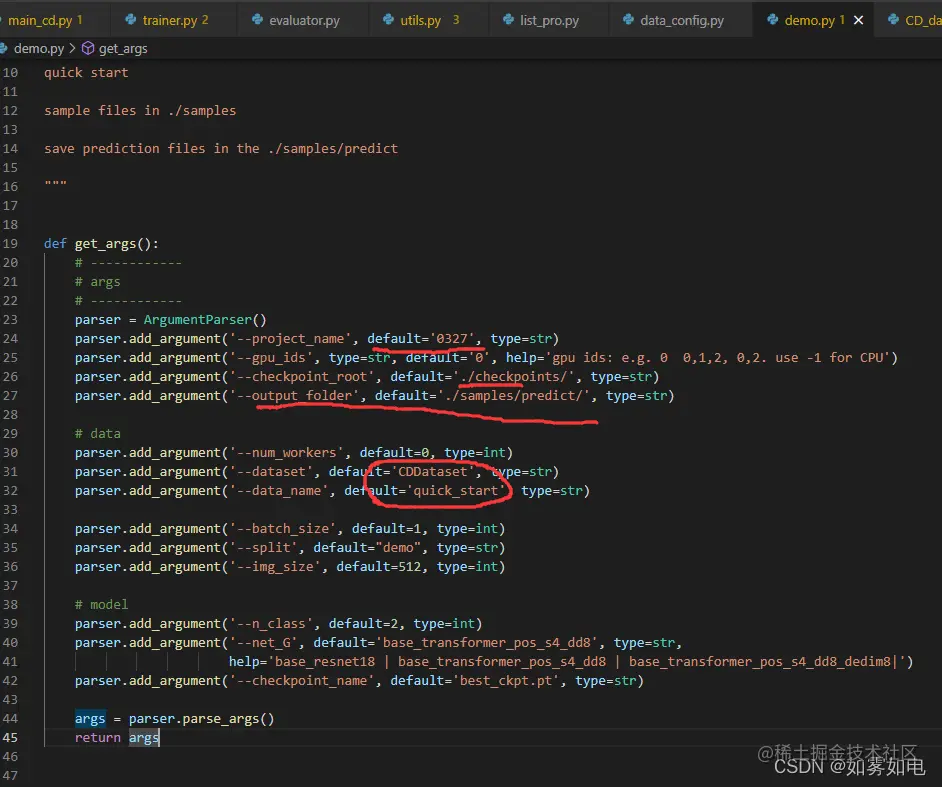Viewport: 942px width, 787px height.
Task: Click Python icon on utils.py tab
Action: (x=388, y=20)
